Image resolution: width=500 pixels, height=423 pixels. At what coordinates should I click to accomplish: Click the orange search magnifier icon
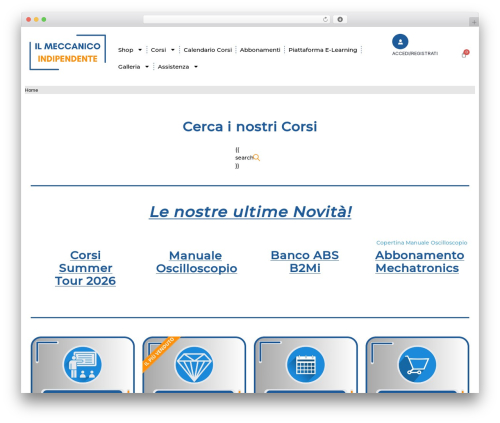click(x=256, y=158)
